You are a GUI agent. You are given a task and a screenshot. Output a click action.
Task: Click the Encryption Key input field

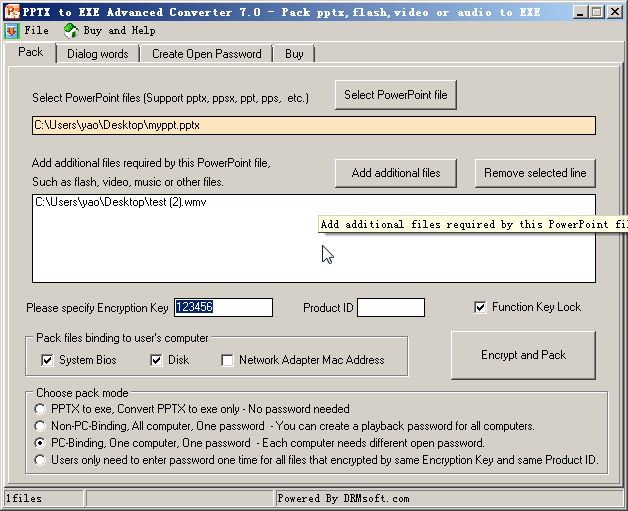point(223,308)
